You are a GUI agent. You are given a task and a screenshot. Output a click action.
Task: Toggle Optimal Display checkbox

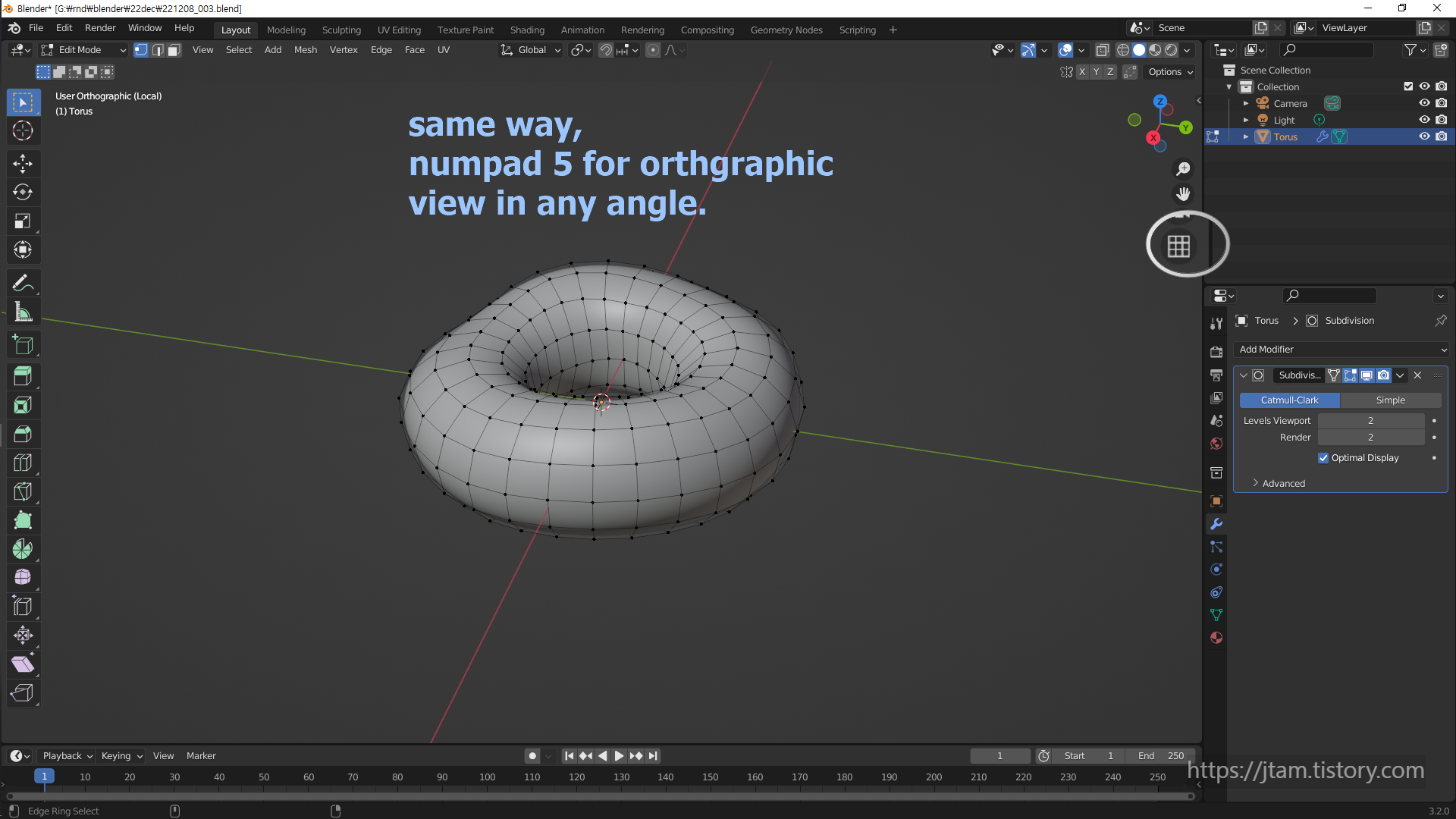click(1323, 458)
